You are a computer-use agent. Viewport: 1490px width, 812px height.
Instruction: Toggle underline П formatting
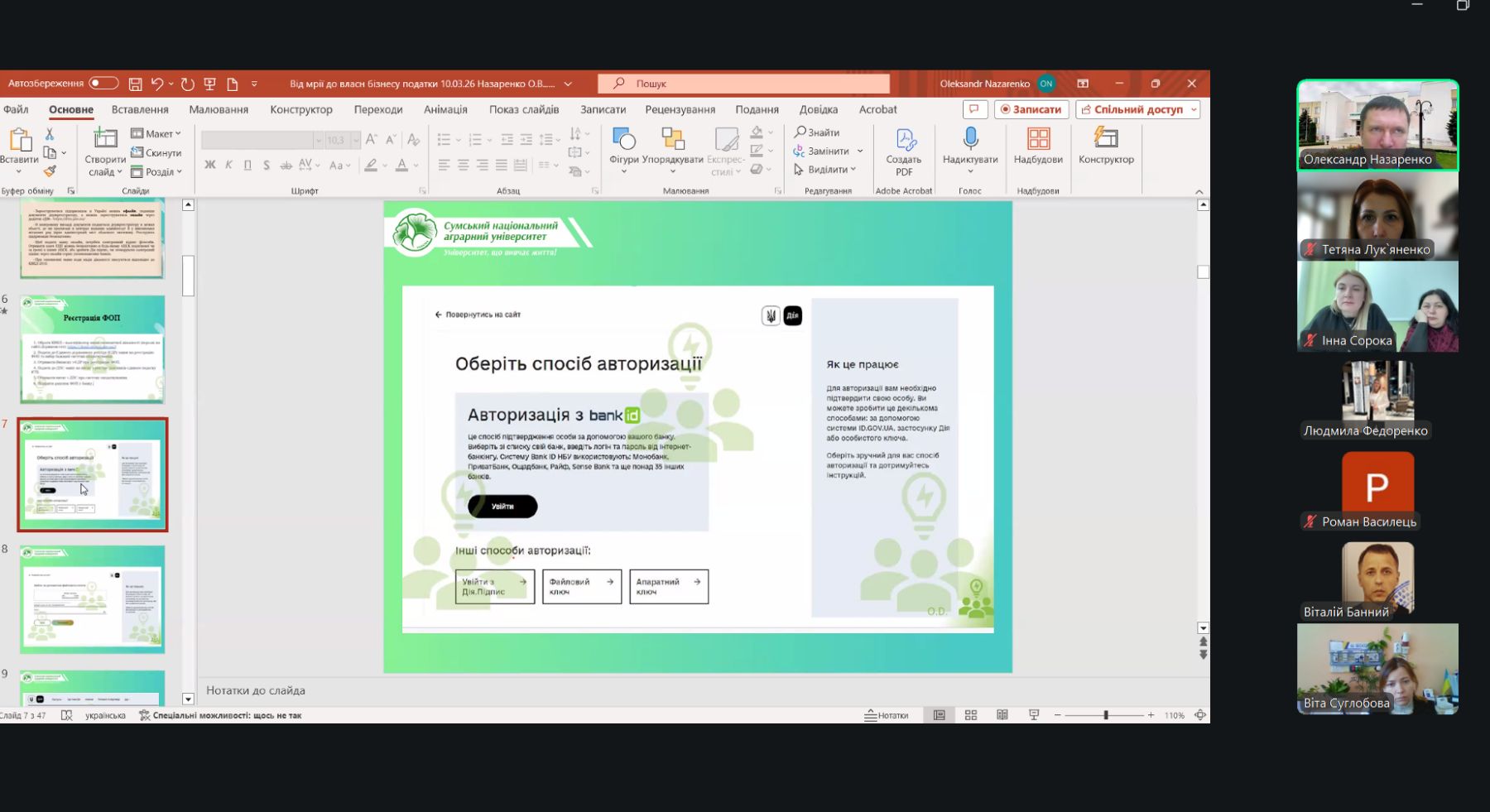248,165
